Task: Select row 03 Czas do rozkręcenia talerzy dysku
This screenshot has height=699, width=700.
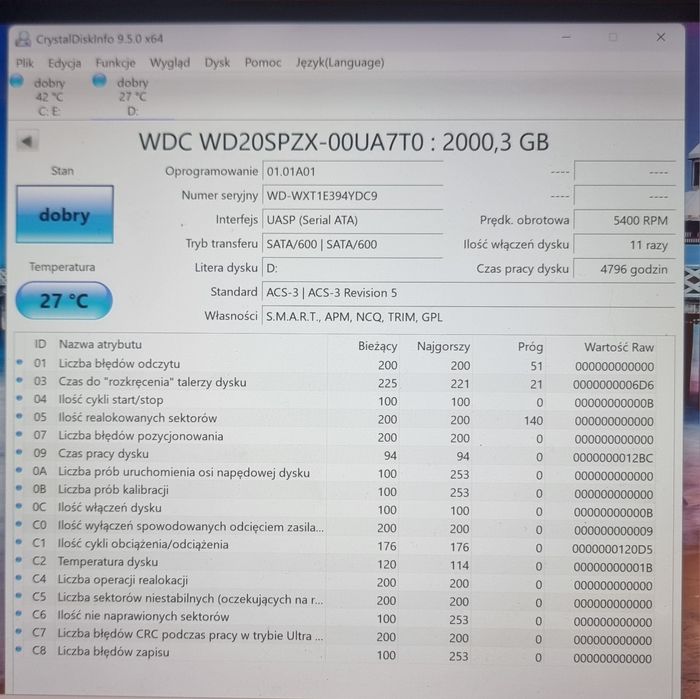Action: [x=335, y=383]
